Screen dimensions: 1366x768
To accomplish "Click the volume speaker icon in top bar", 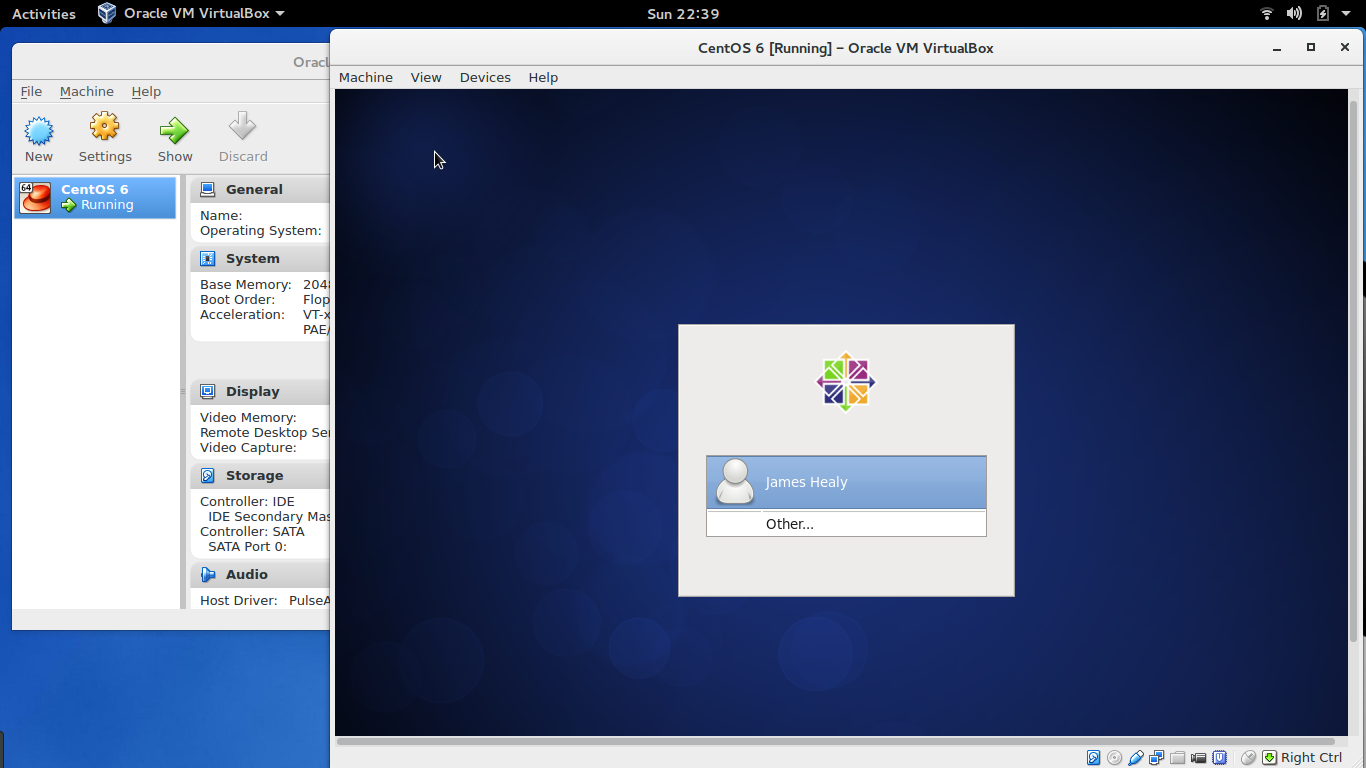I will (x=1294, y=13).
